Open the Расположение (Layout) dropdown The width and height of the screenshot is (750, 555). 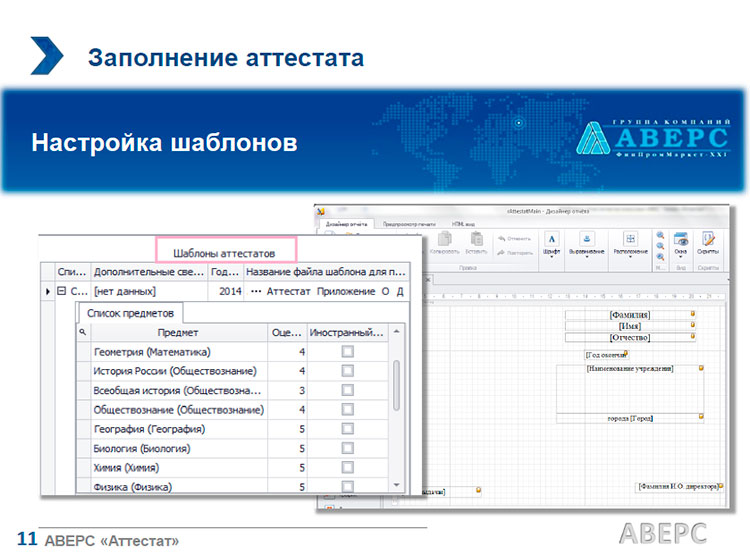click(630, 245)
